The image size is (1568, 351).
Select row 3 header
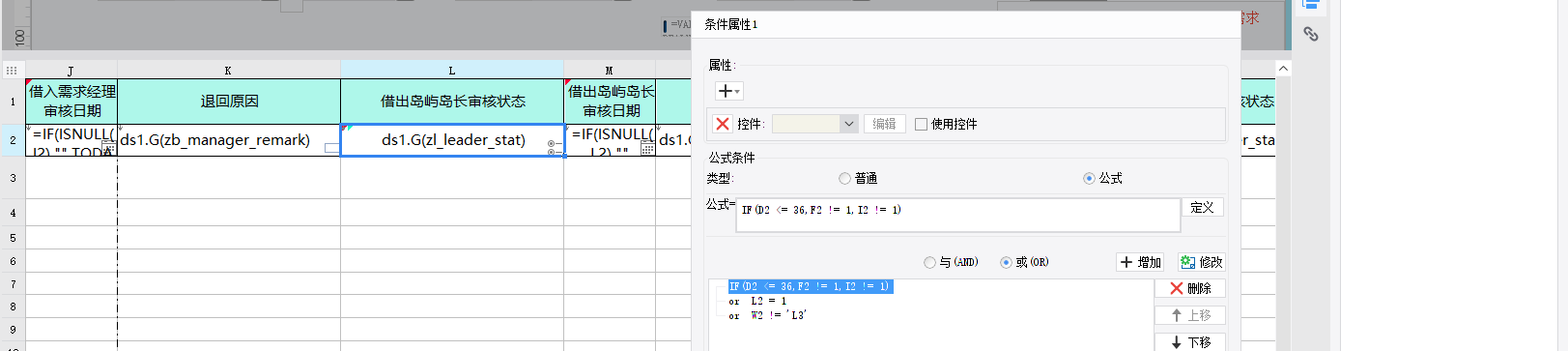pyautogui.click(x=13, y=178)
